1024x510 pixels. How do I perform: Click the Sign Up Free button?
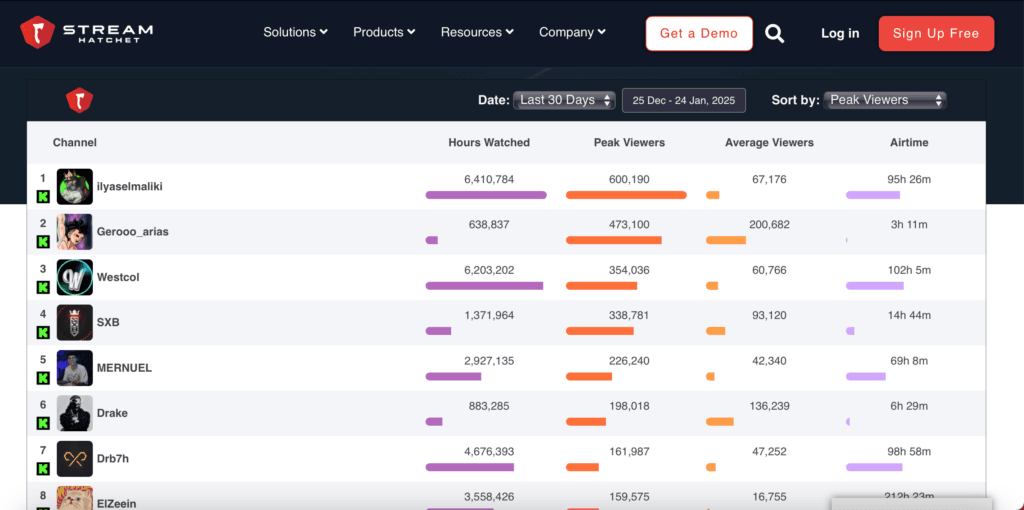point(936,33)
